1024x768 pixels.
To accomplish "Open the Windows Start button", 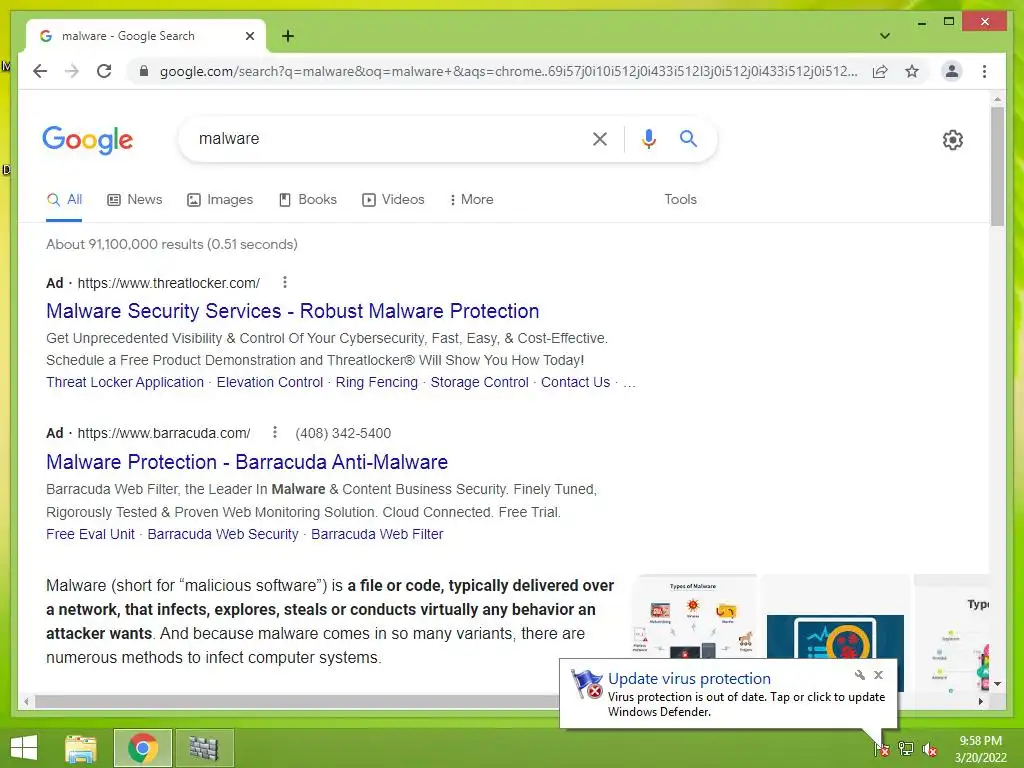I will point(24,748).
